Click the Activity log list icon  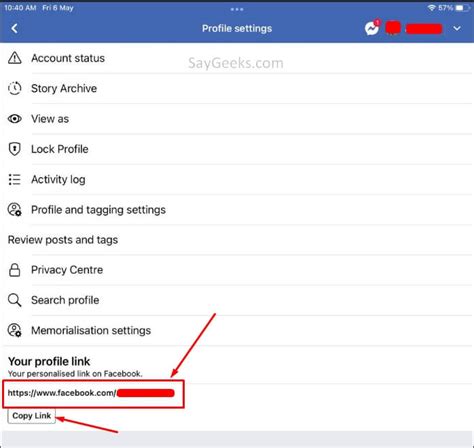[15, 179]
